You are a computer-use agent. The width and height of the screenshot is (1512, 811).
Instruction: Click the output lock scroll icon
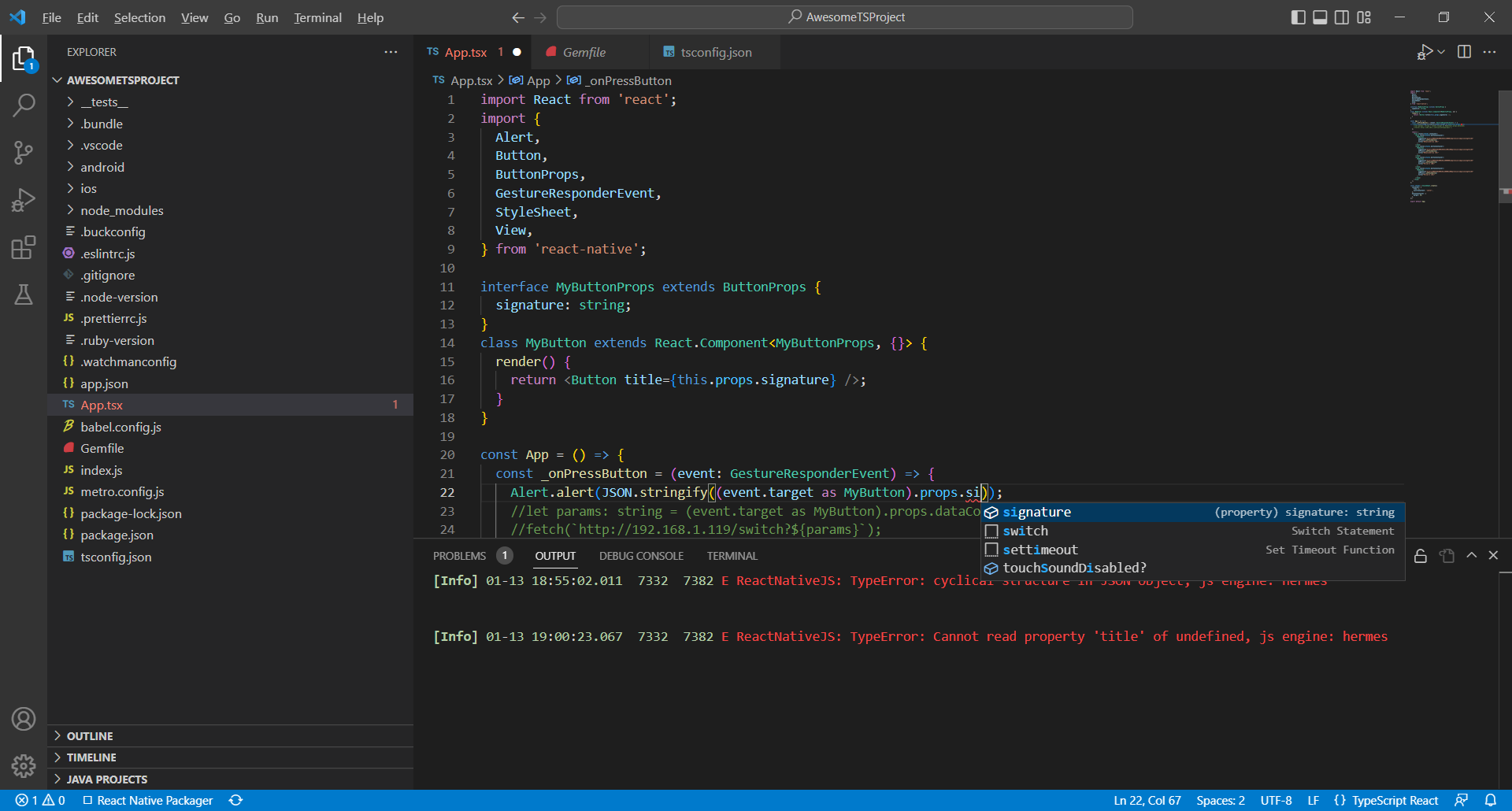point(1421,556)
